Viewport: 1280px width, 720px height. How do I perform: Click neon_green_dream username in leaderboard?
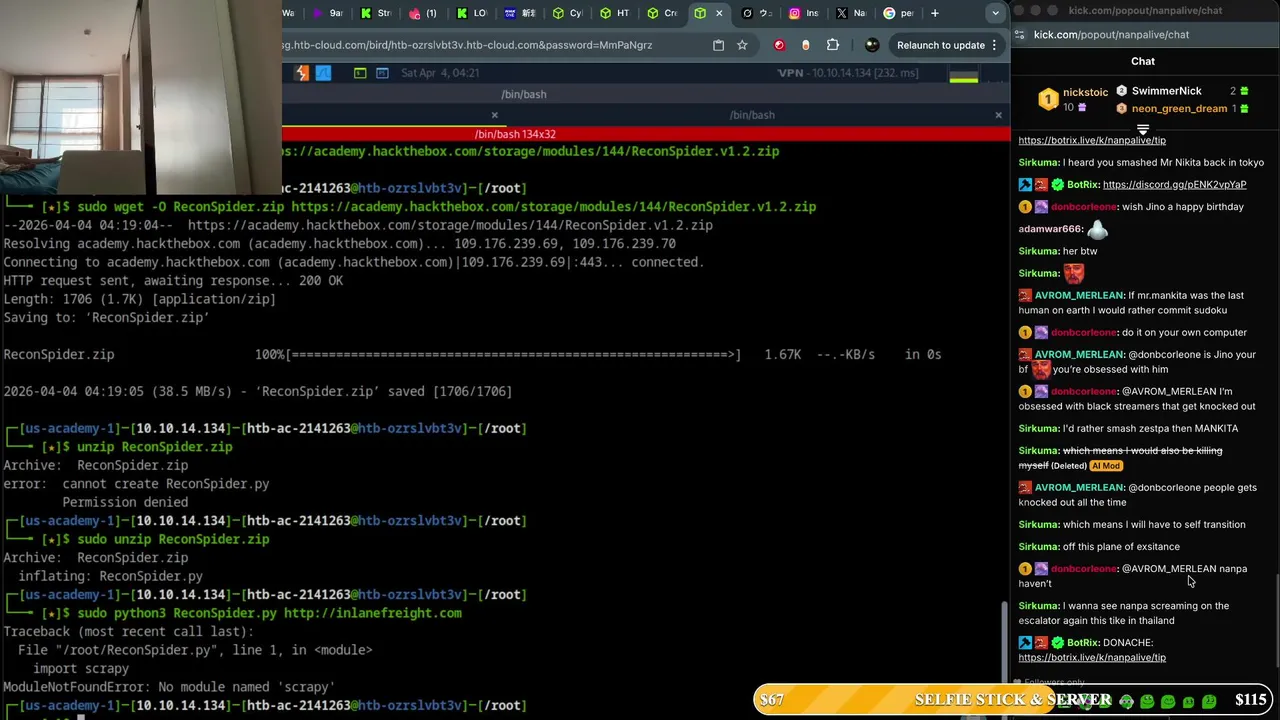pyautogui.click(x=1179, y=108)
